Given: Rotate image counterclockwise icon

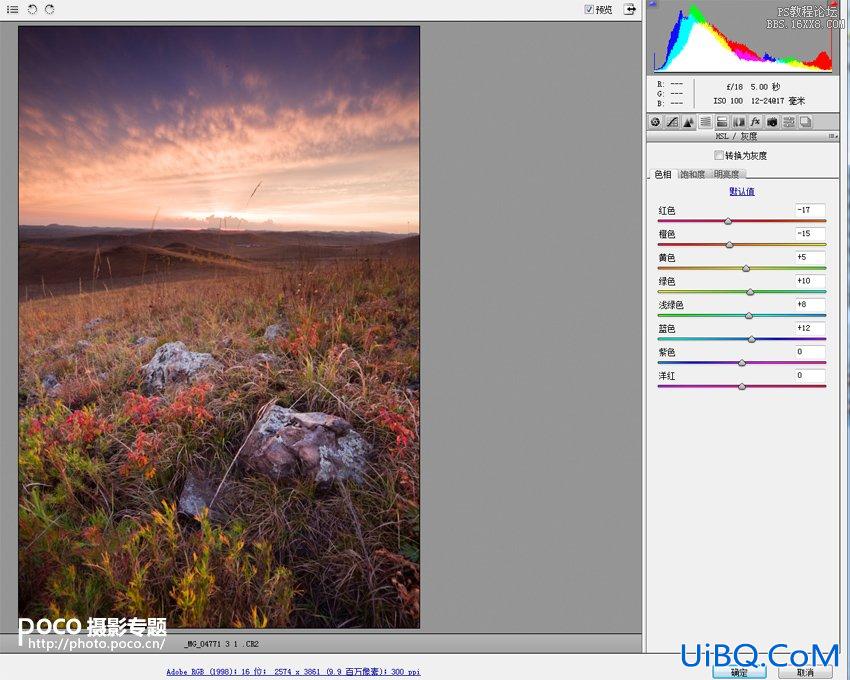Looking at the screenshot, I should (33, 9).
